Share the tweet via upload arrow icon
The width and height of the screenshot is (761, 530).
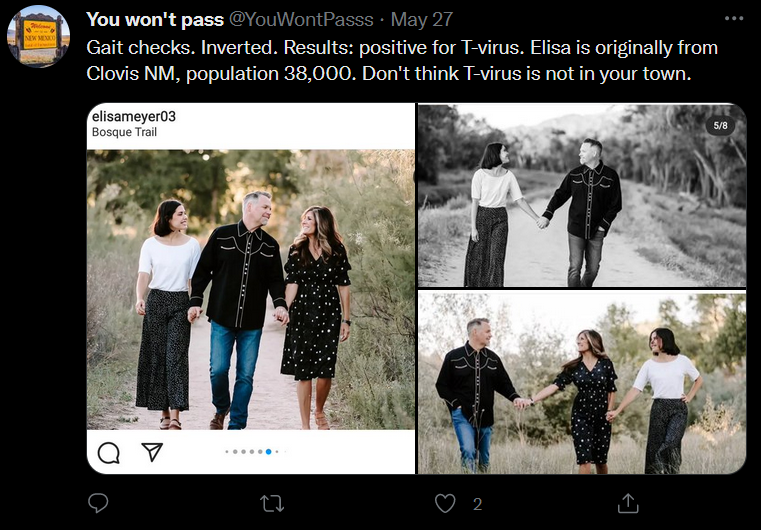pyautogui.click(x=627, y=503)
